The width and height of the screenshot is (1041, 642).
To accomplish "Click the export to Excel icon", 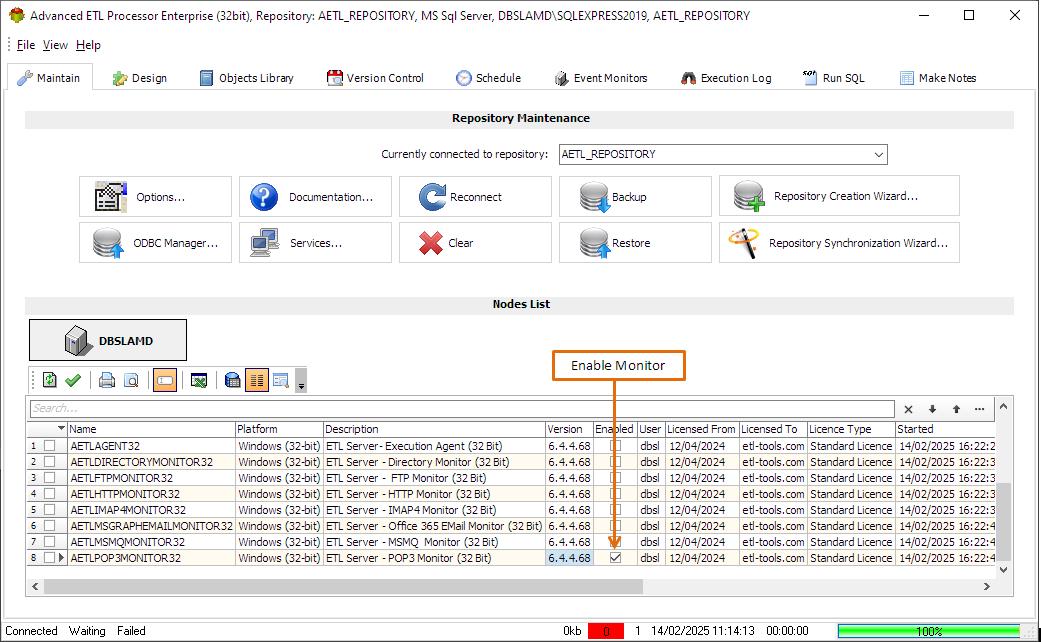I will pos(199,380).
